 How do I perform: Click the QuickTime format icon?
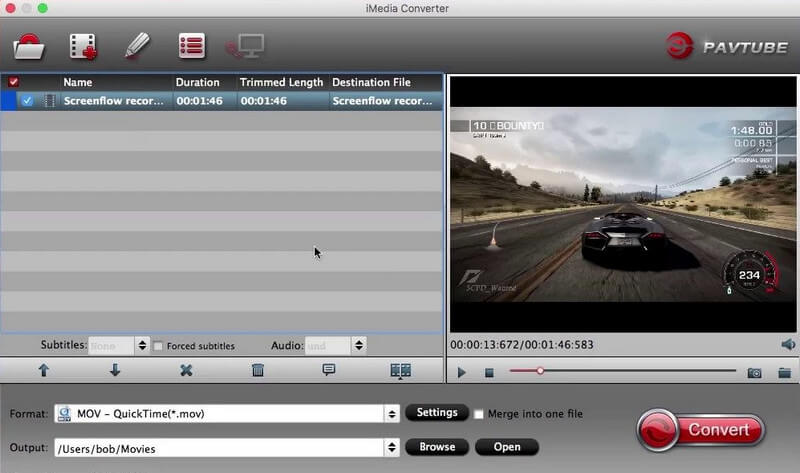(64, 413)
